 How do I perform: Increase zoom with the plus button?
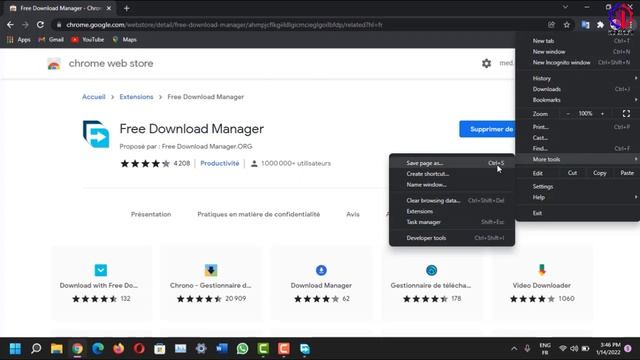point(602,113)
